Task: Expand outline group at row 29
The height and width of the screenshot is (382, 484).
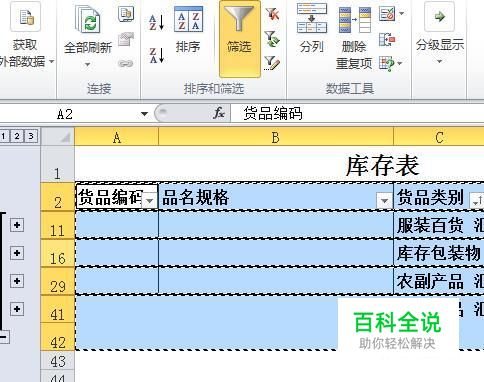Action: pos(17,281)
